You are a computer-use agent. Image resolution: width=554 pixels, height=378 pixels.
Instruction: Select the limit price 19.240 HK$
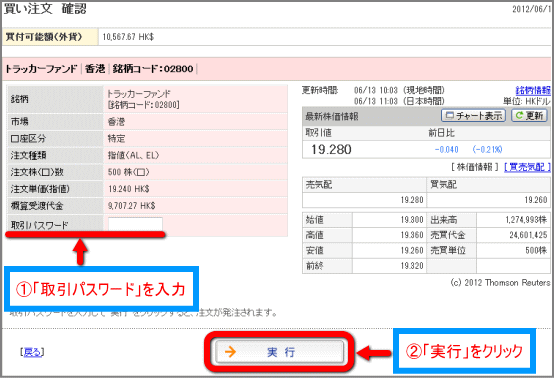click(x=129, y=189)
